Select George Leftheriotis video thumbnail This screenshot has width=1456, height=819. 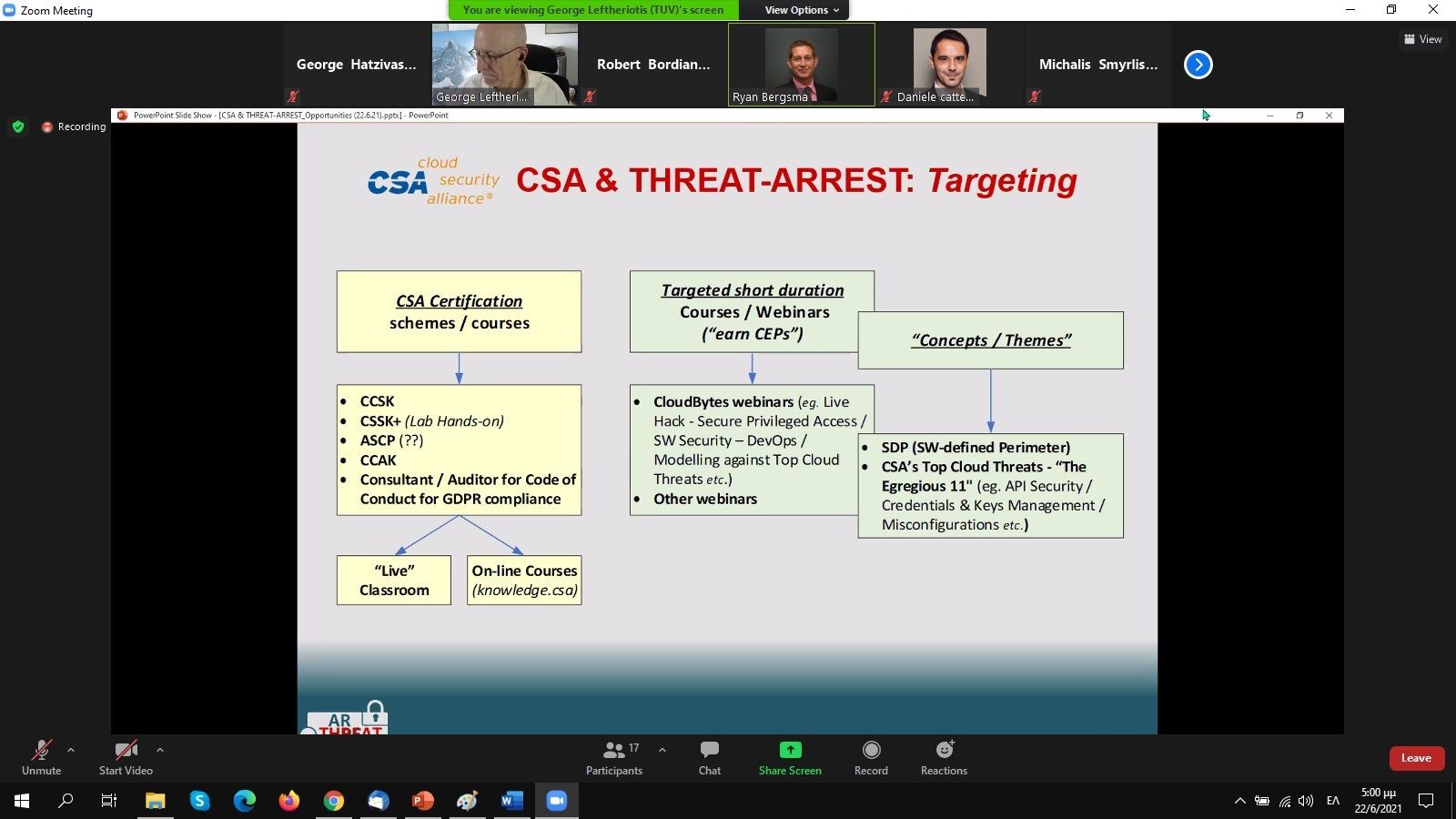click(504, 65)
